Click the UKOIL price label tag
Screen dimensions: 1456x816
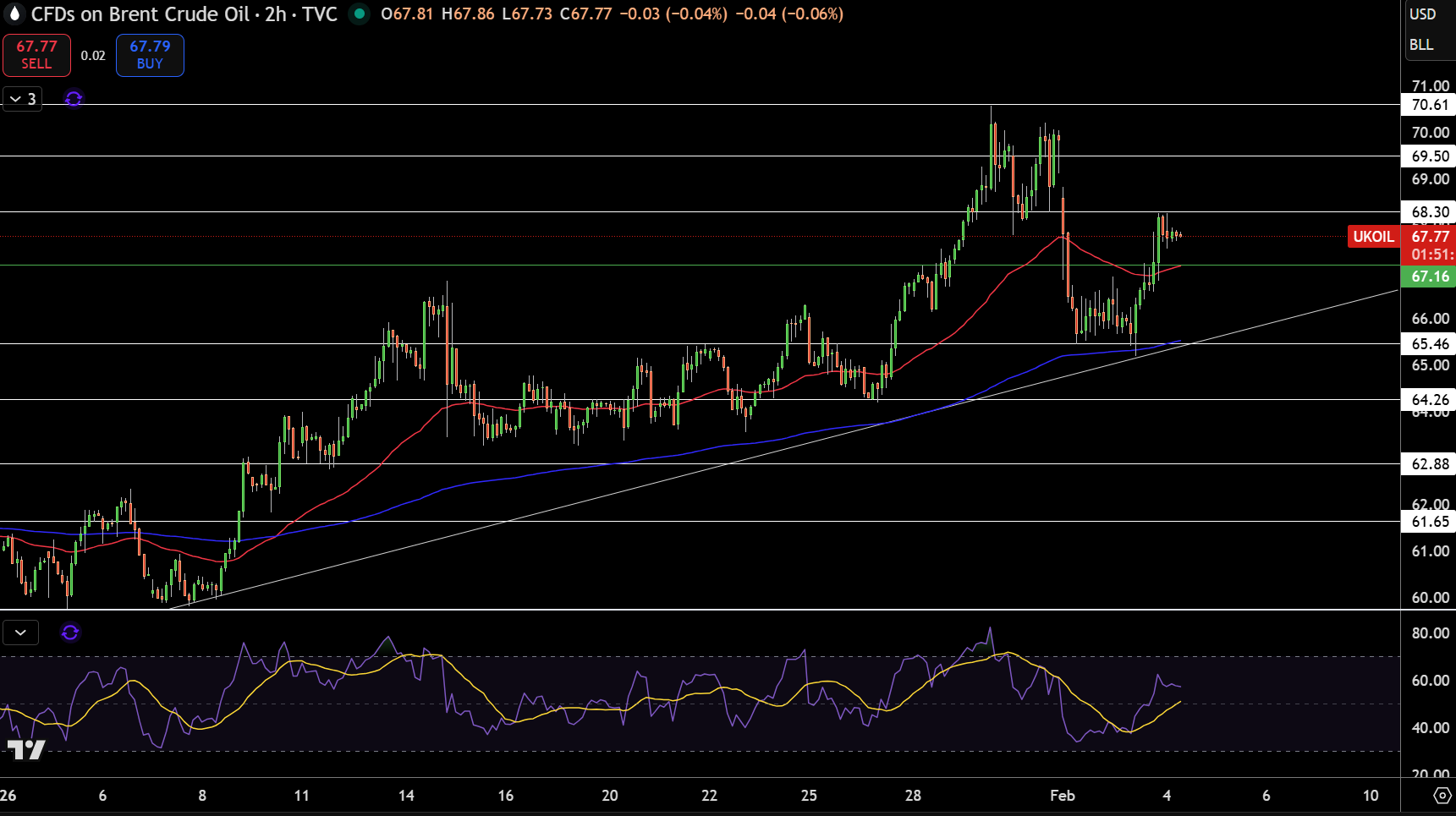(1373, 236)
